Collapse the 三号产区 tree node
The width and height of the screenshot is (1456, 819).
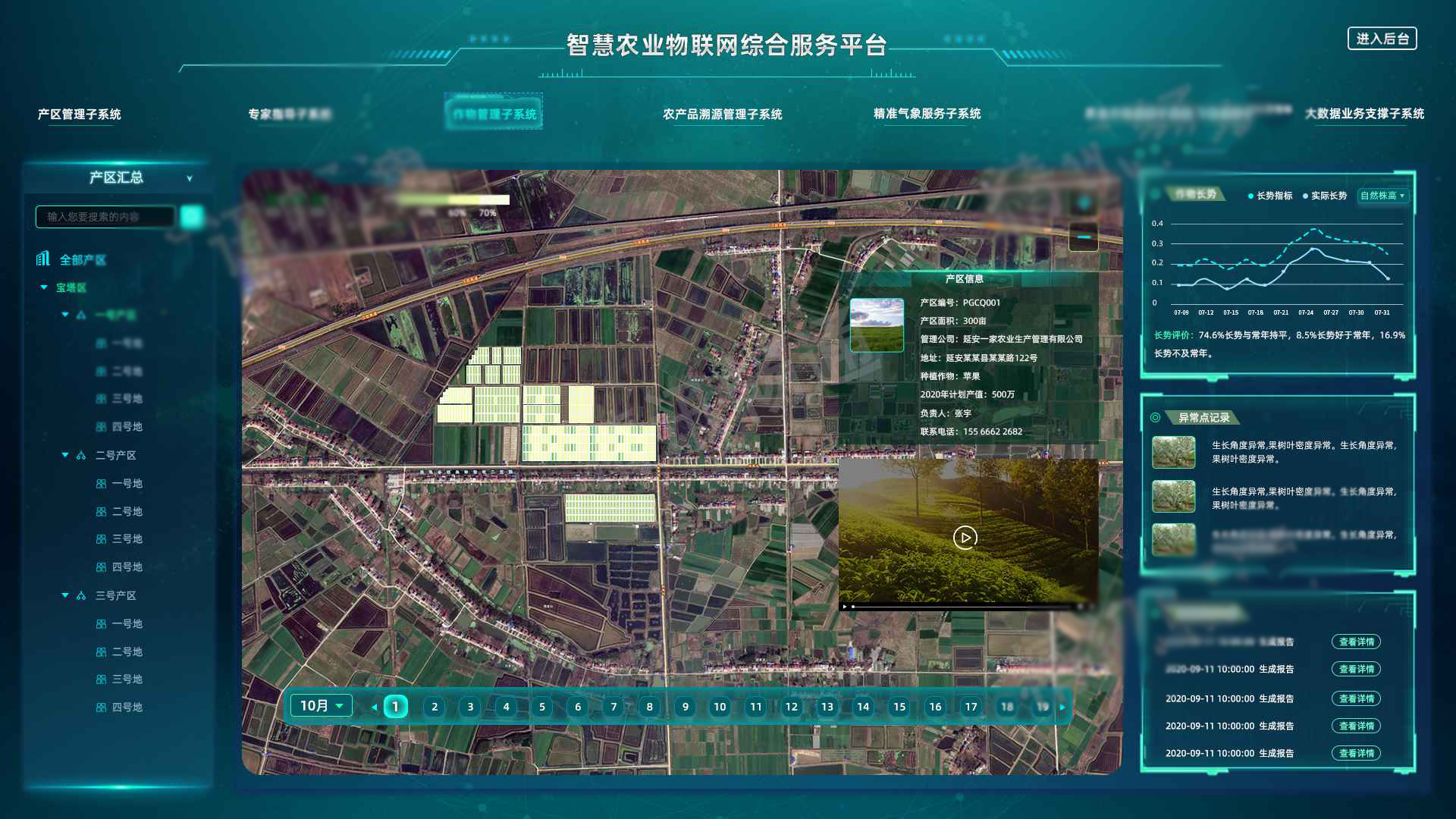pos(65,595)
